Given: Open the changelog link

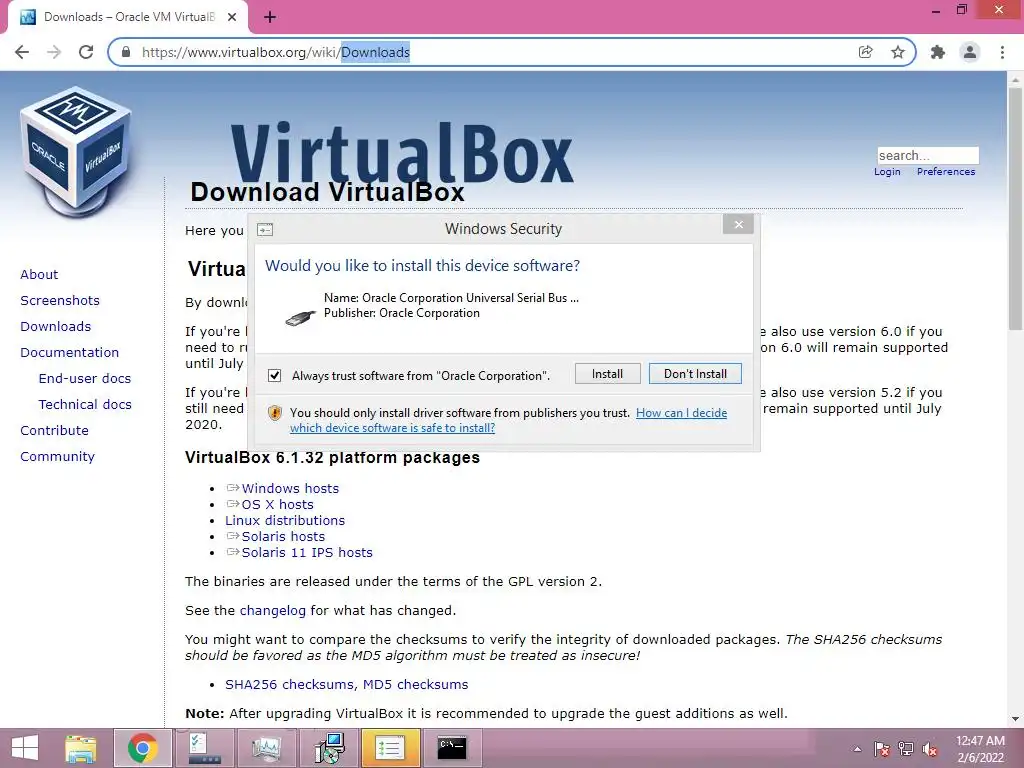Looking at the screenshot, I should pos(272,611).
